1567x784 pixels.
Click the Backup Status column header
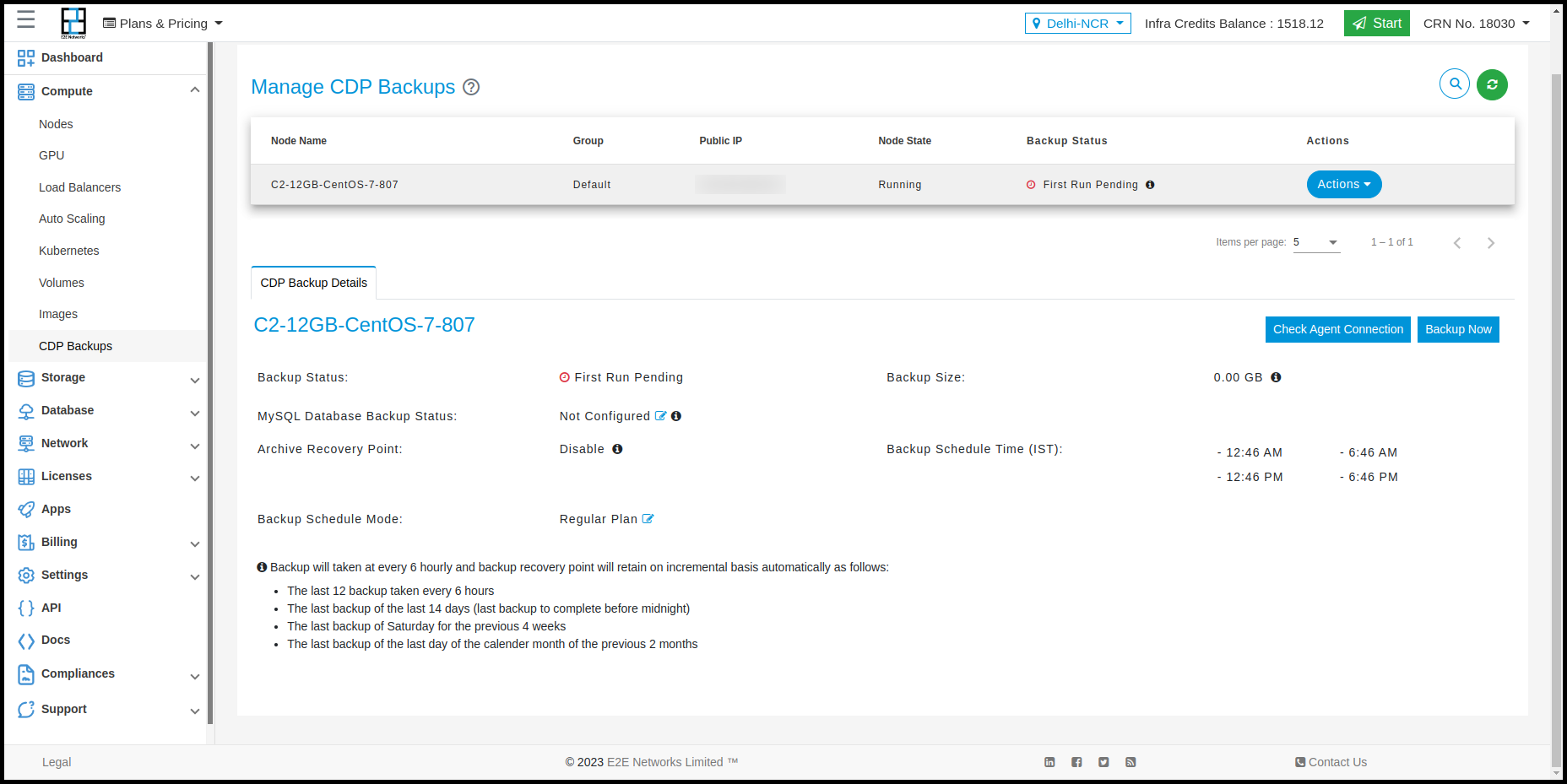coord(1066,141)
